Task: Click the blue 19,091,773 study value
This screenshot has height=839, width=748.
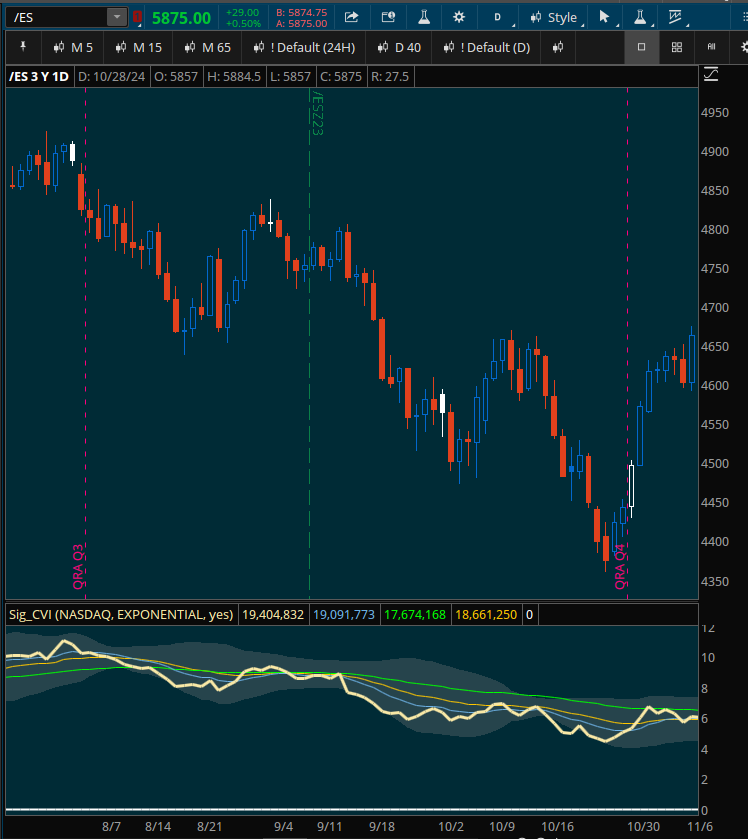Action: [344, 614]
